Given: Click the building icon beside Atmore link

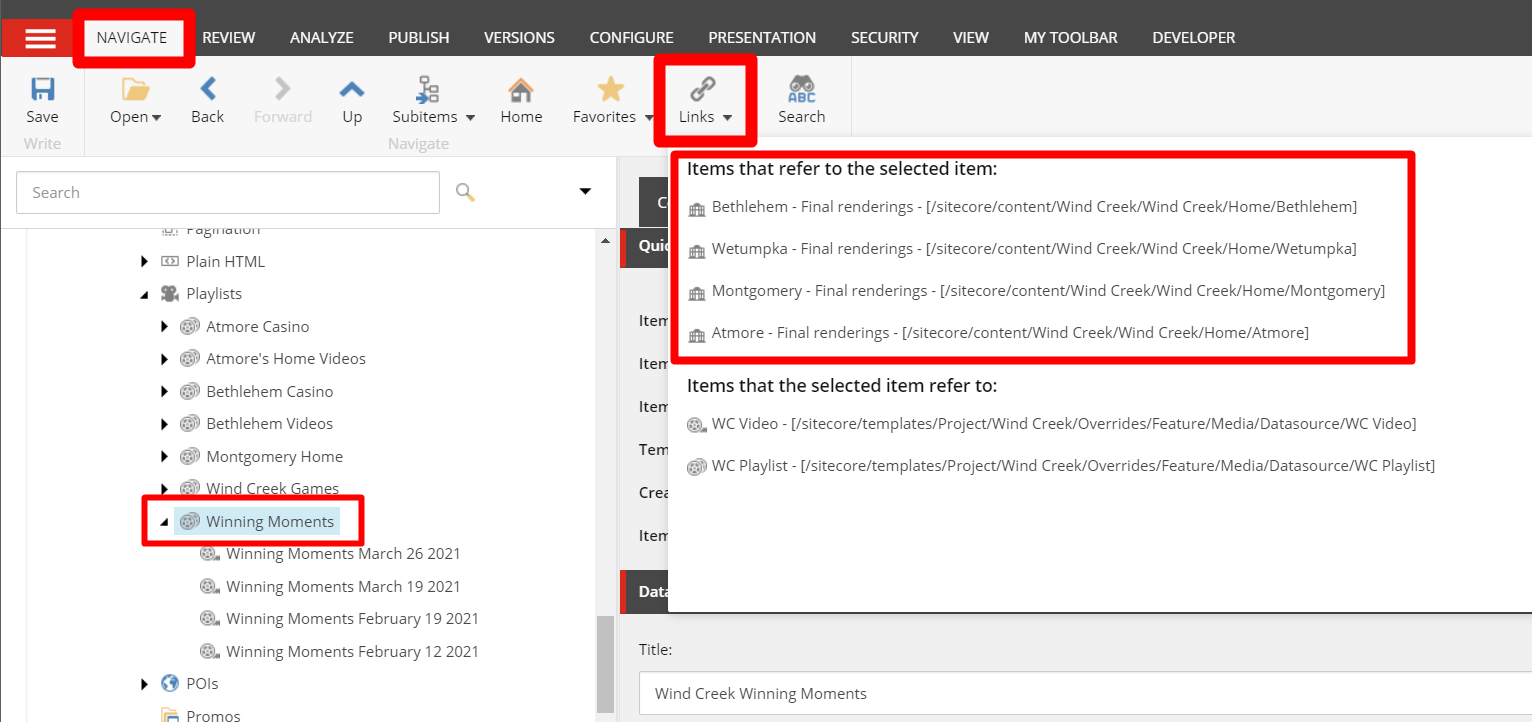Looking at the screenshot, I should (x=697, y=334).
